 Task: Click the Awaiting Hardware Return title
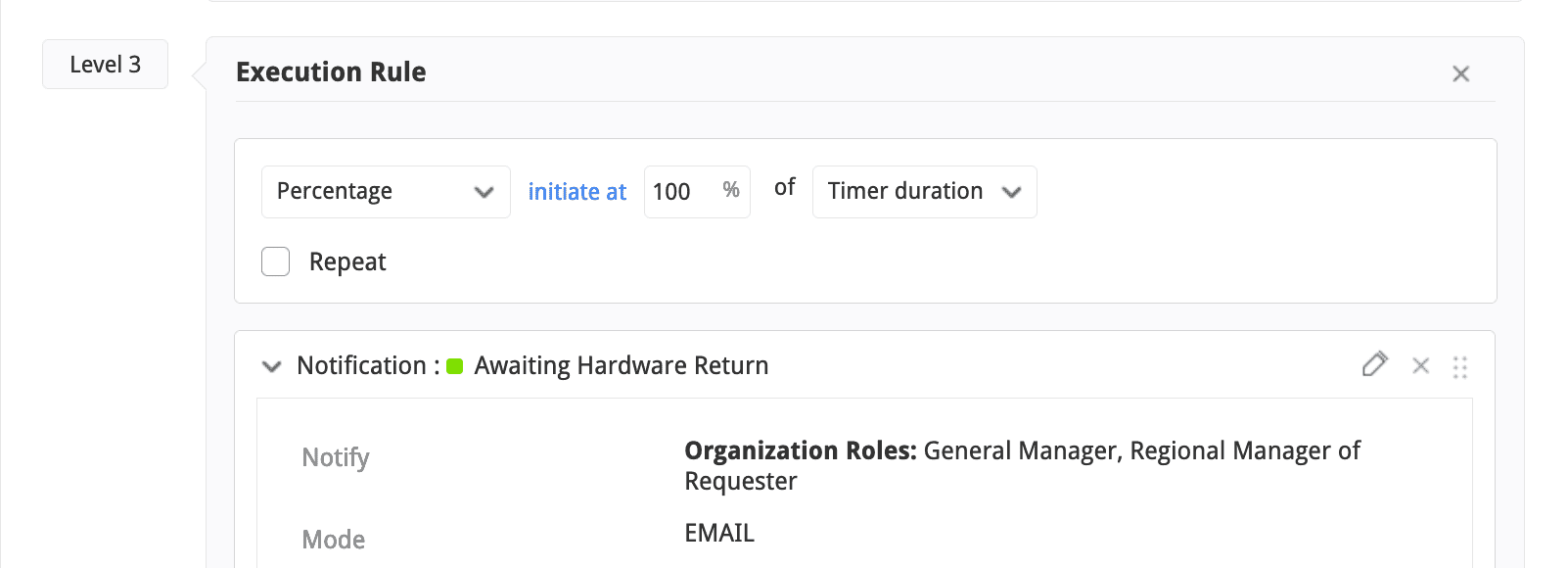click(x=621, y=365)
